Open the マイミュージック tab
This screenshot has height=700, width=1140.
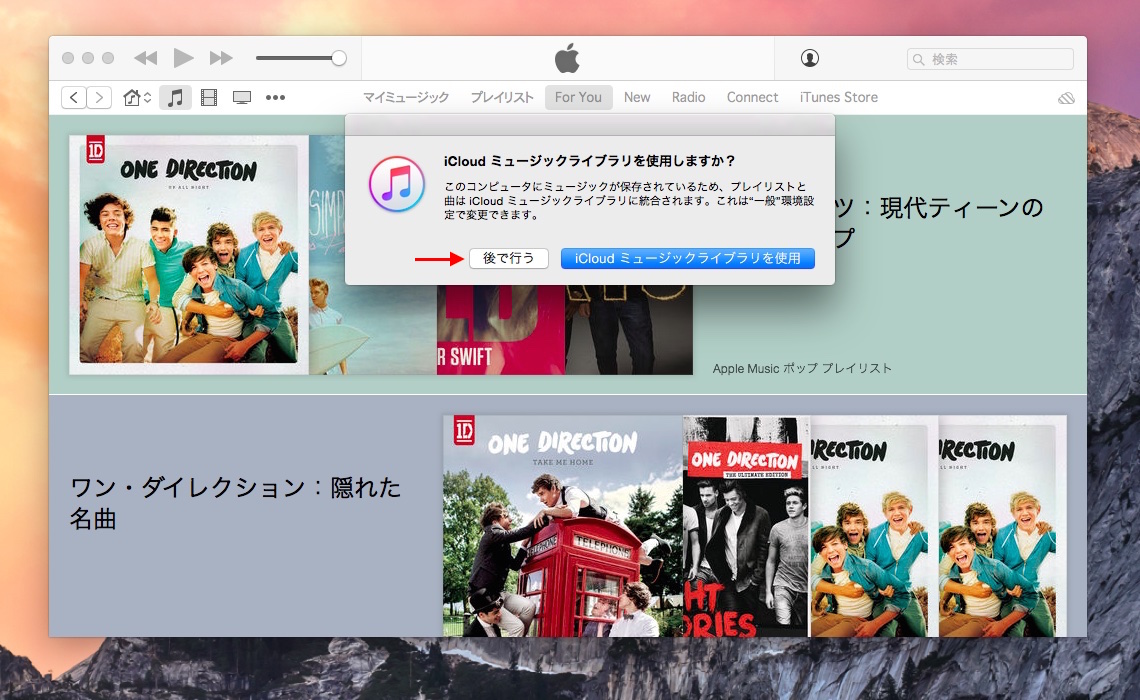[406, 97]
